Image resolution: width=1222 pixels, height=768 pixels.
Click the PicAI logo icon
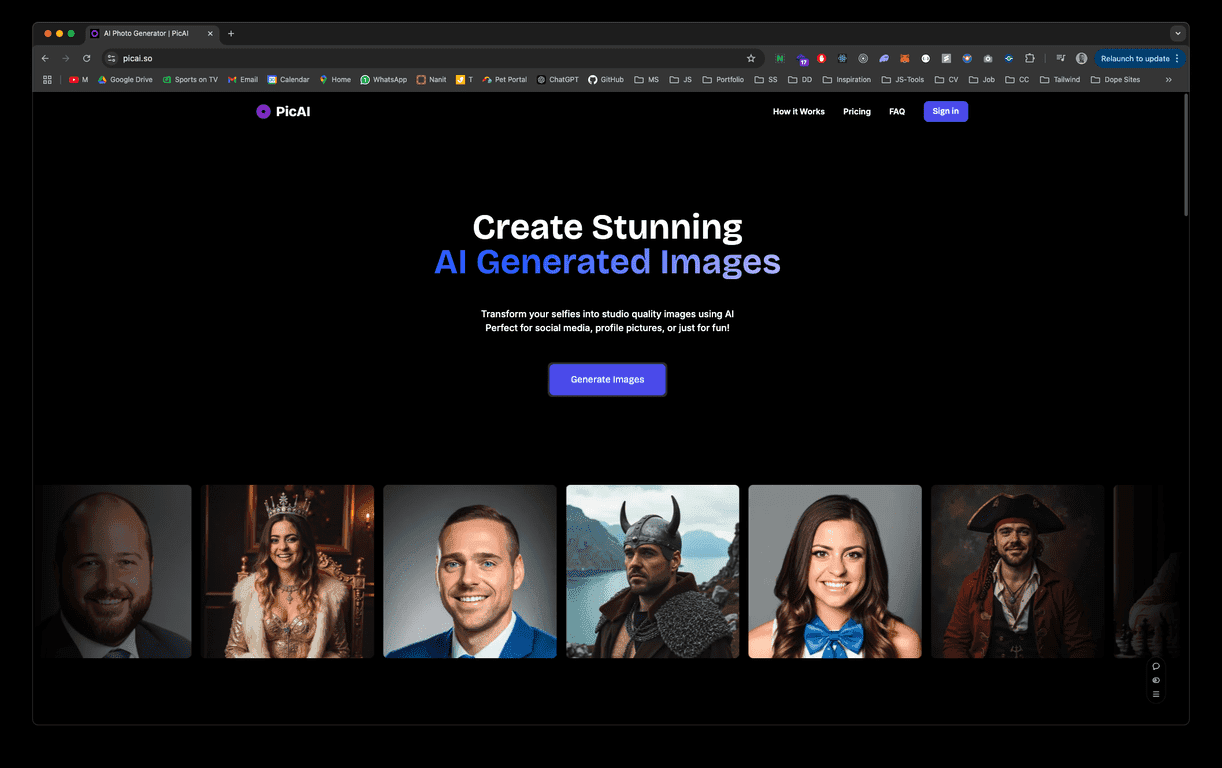click(x=263, y=111)
